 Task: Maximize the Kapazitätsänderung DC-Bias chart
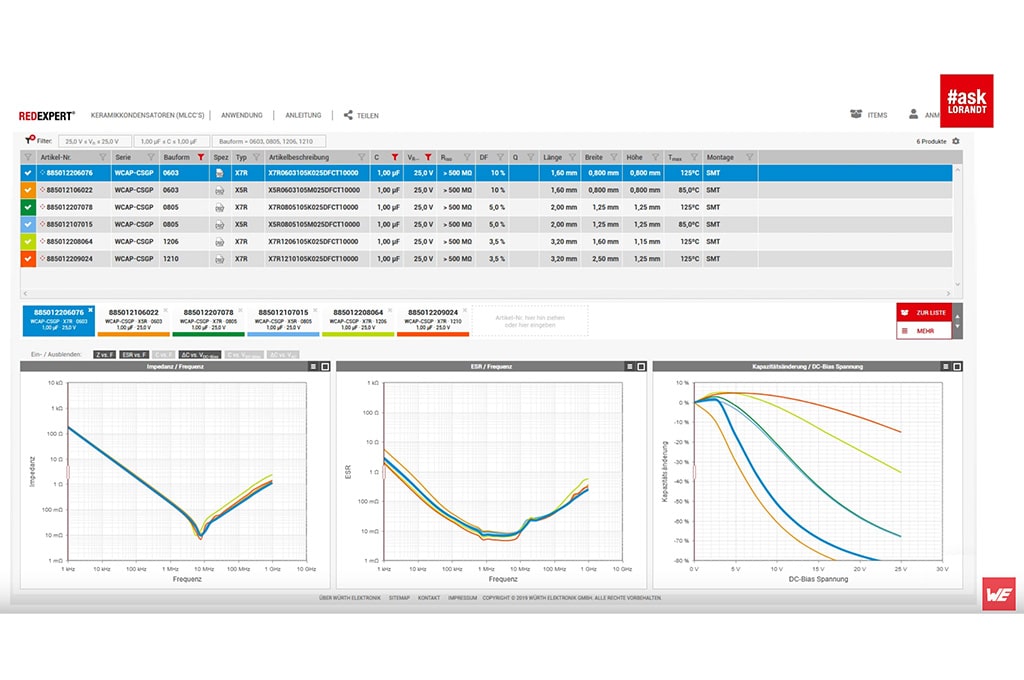coord(957,366)
